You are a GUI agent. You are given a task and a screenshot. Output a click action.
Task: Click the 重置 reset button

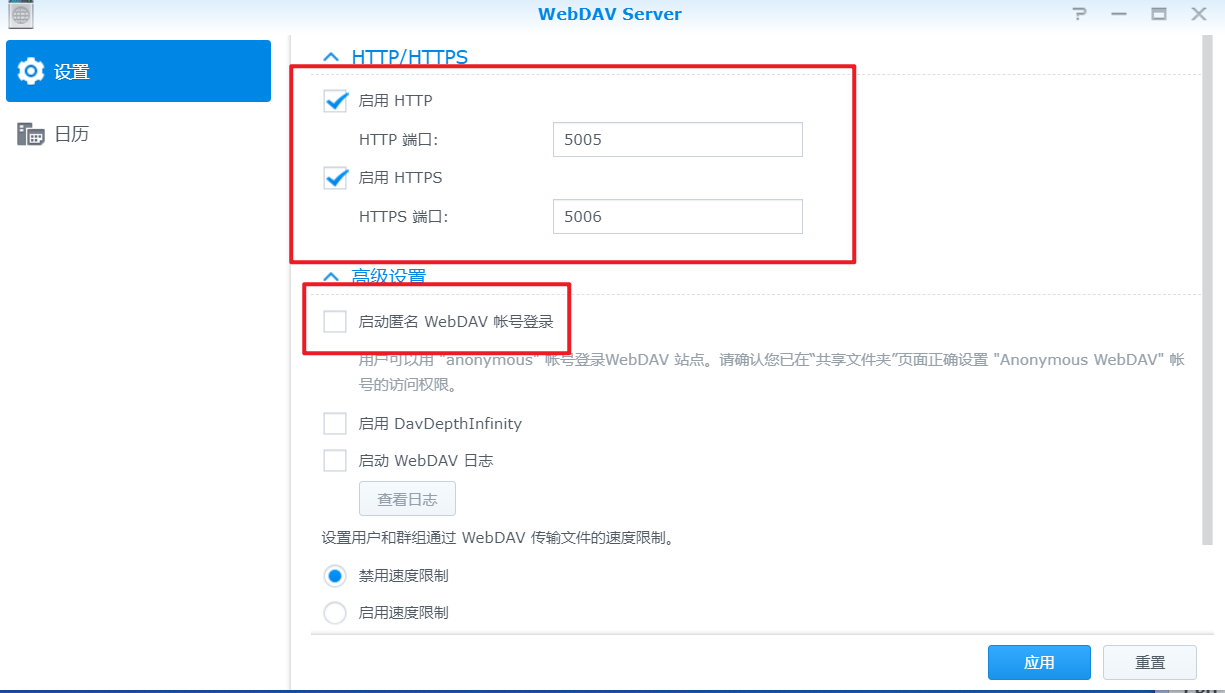coord(1150,662)
